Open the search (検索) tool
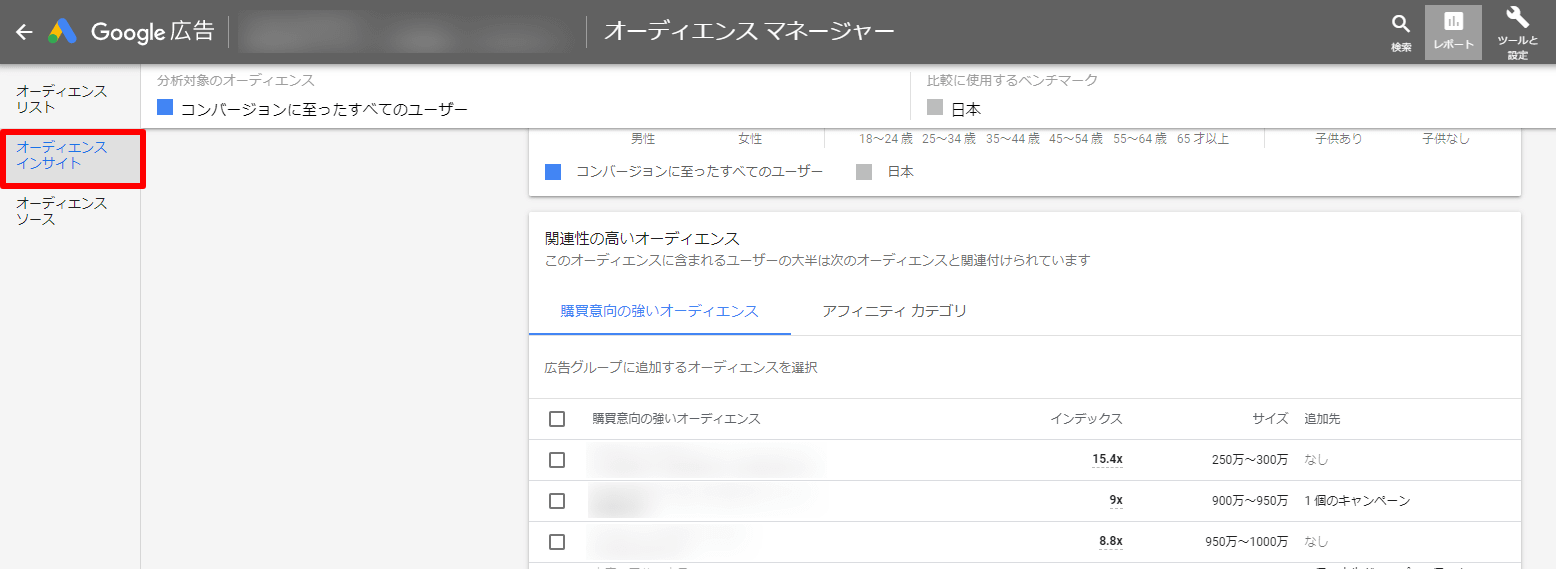Image resolution: width=1556 pixels, height=569 pixels. pyautogui.click(x=1401, y=32)
